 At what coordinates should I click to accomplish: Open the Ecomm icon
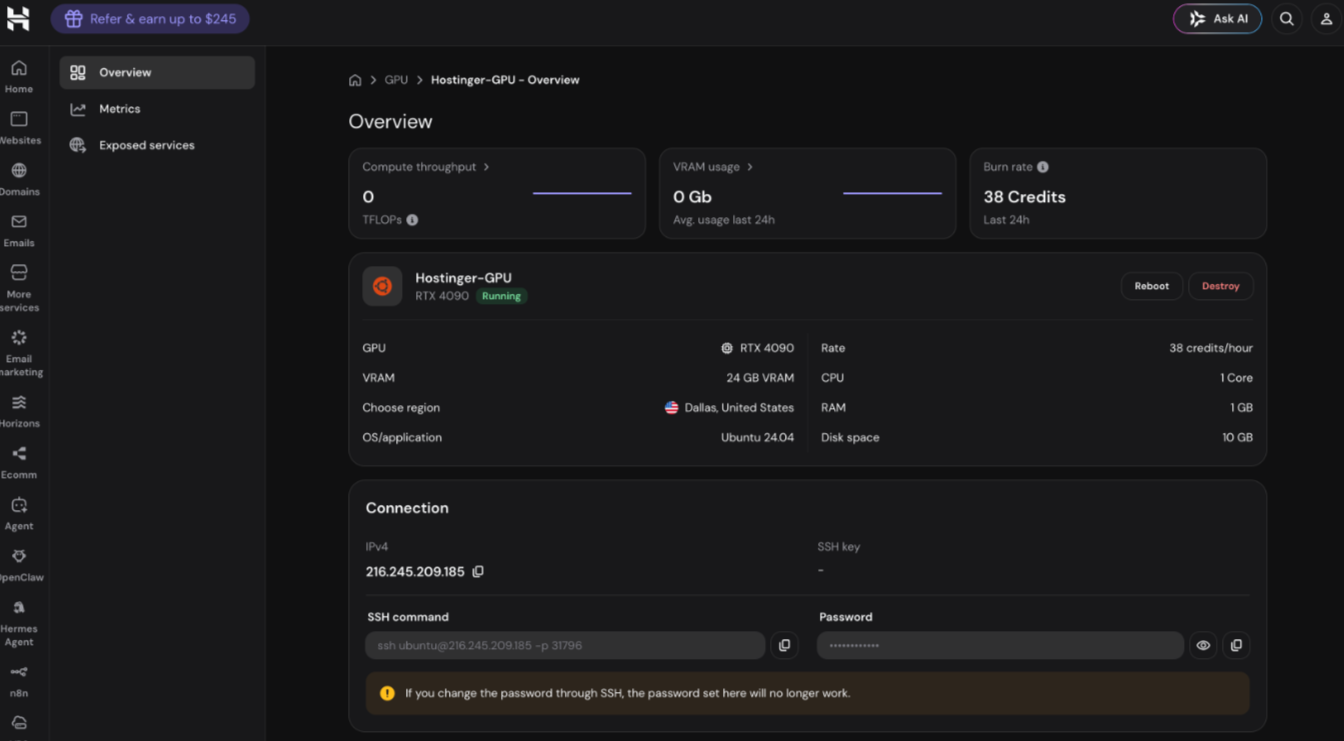coord(19,453)
